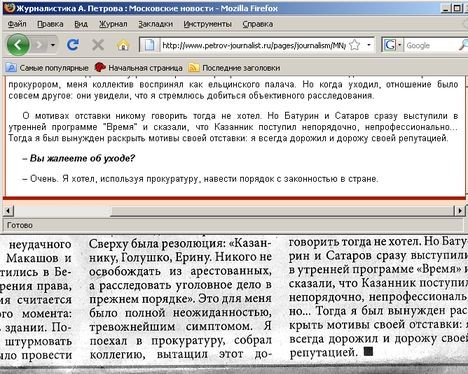Click the answer line starting "Очень. Я хотел"
The image size is (468, 374).
(200, 179)
